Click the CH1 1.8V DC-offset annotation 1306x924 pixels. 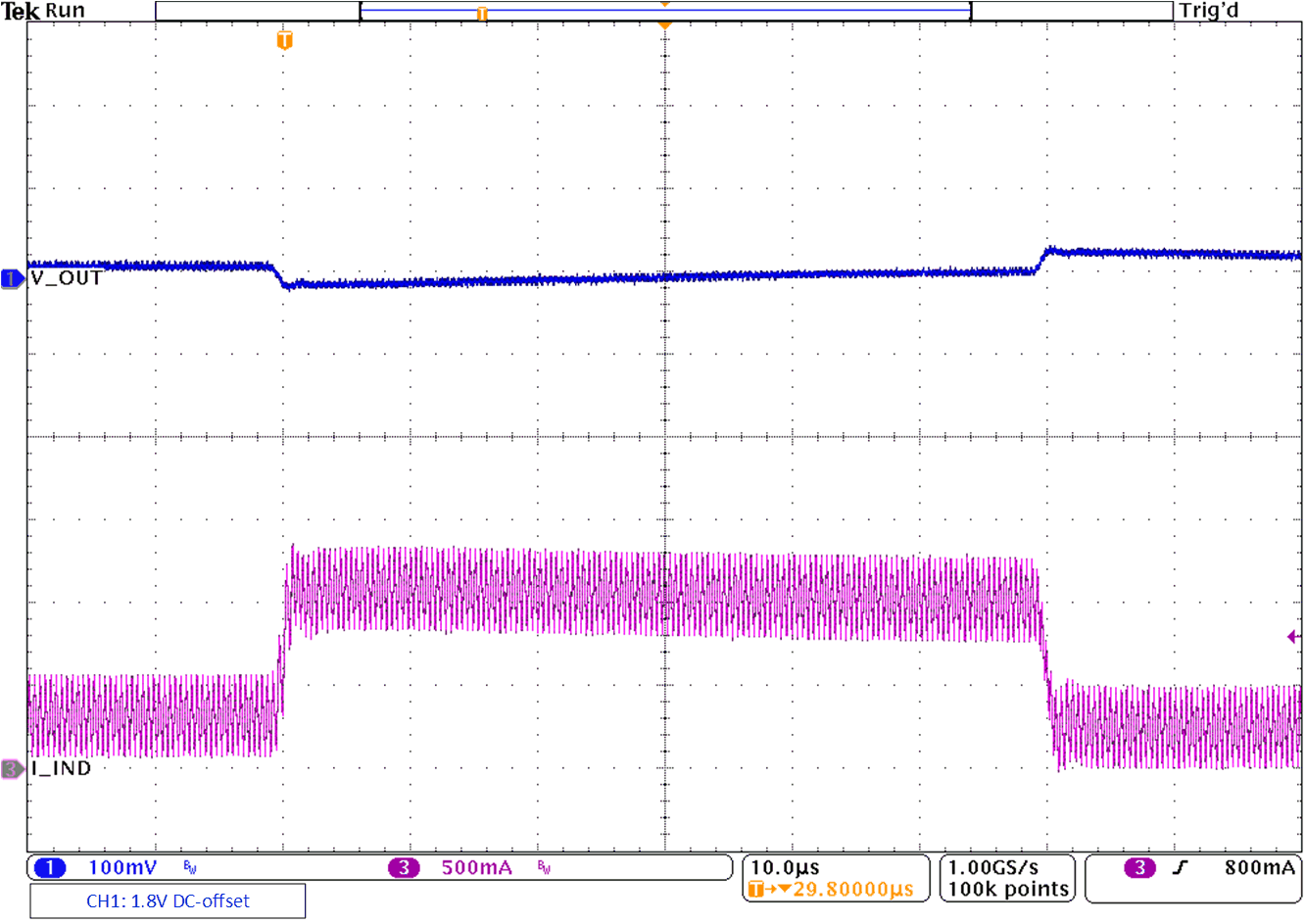[167, 900]
